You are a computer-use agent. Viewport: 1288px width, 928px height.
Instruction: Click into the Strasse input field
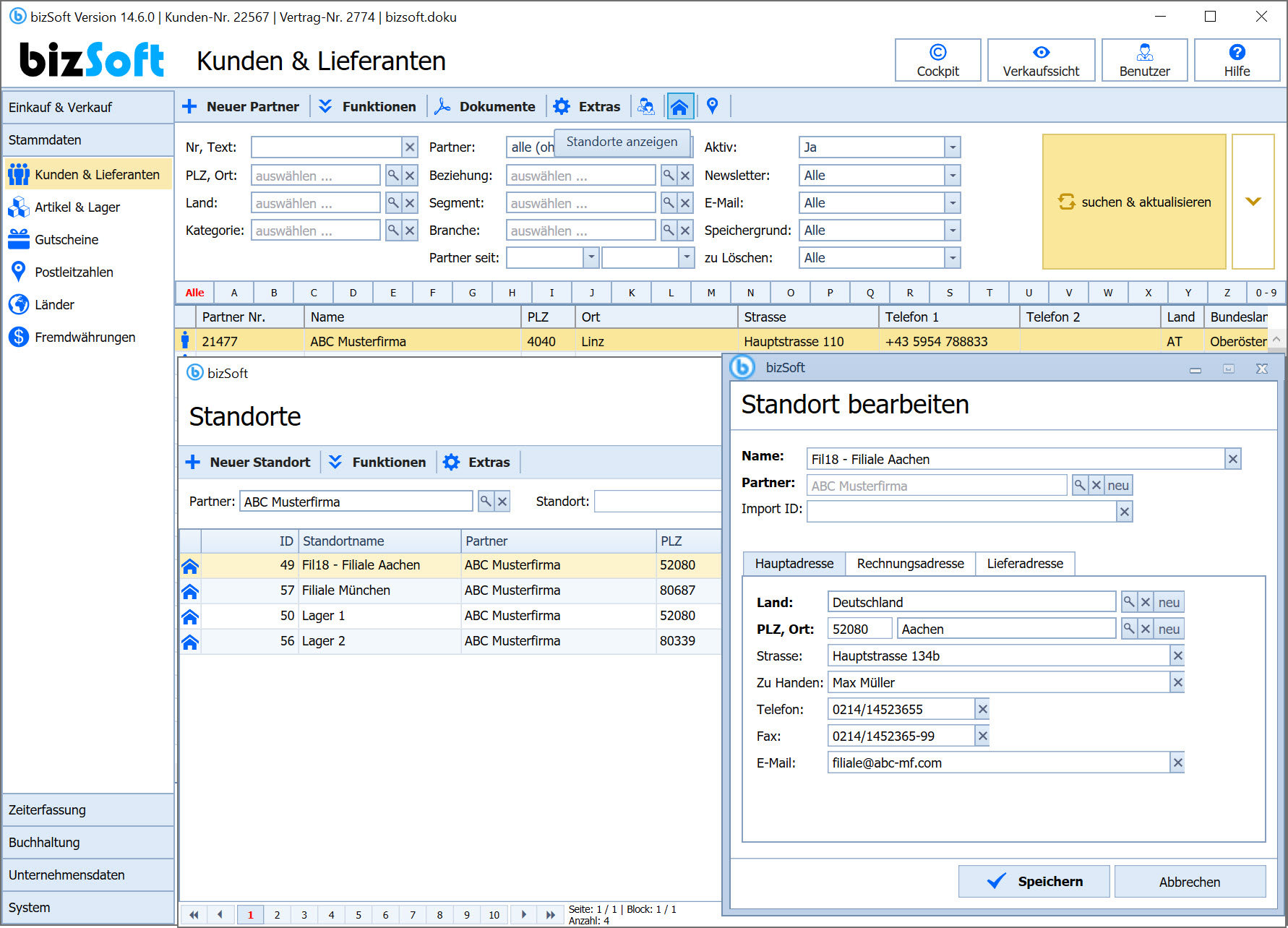(x=998, y=656)
